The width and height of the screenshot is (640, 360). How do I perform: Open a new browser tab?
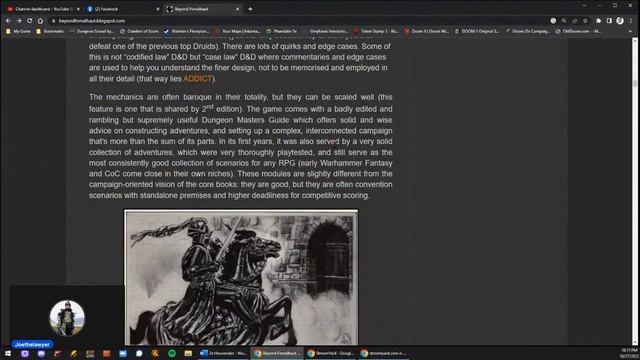tap(250, 9)
